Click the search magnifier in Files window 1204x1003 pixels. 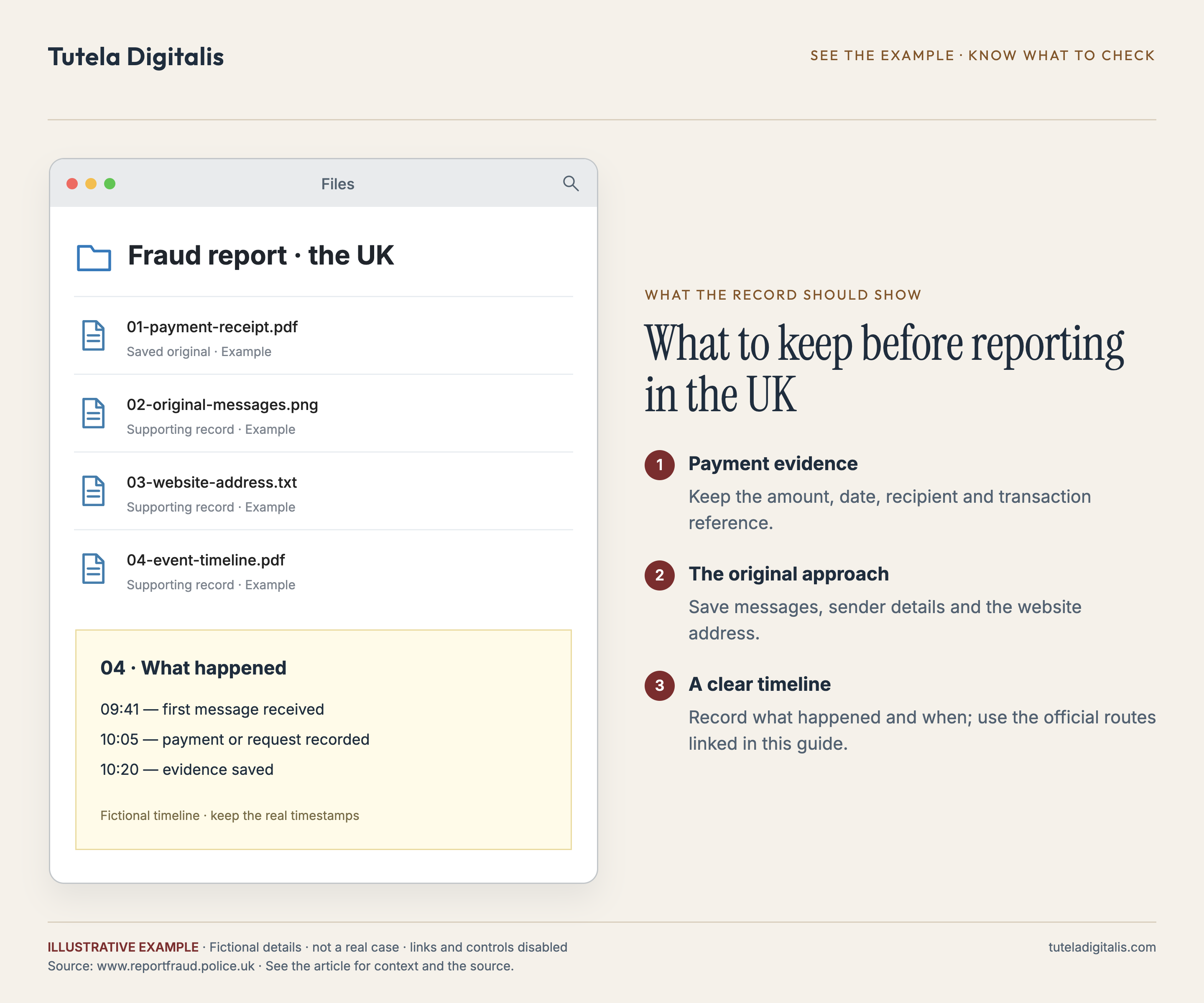tap(571, 183)
